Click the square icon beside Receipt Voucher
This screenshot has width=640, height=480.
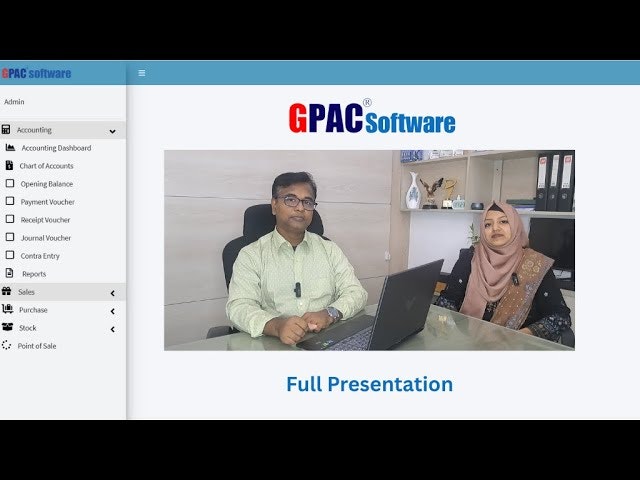coord(10,219)
